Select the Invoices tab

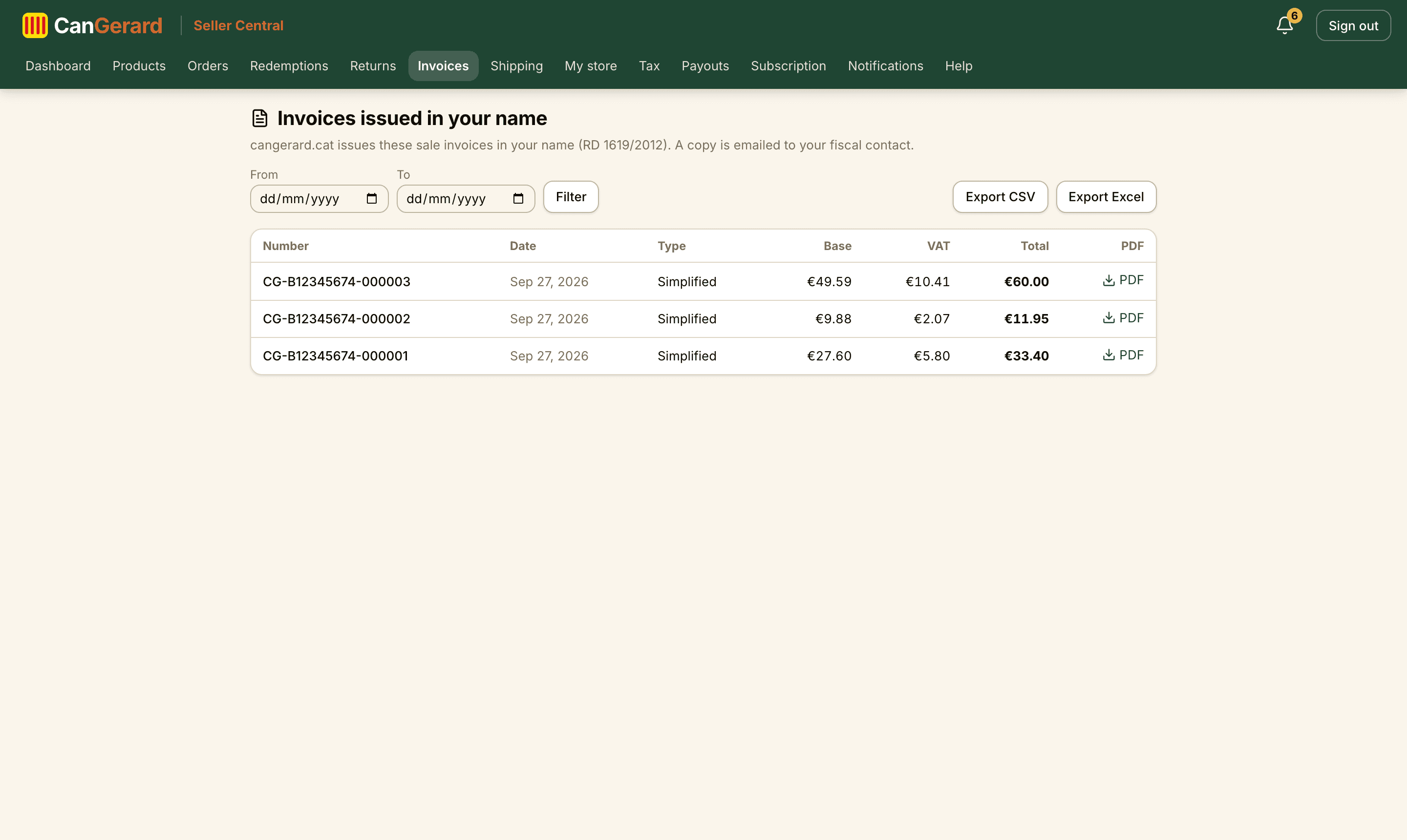click(x=443, y=65)
